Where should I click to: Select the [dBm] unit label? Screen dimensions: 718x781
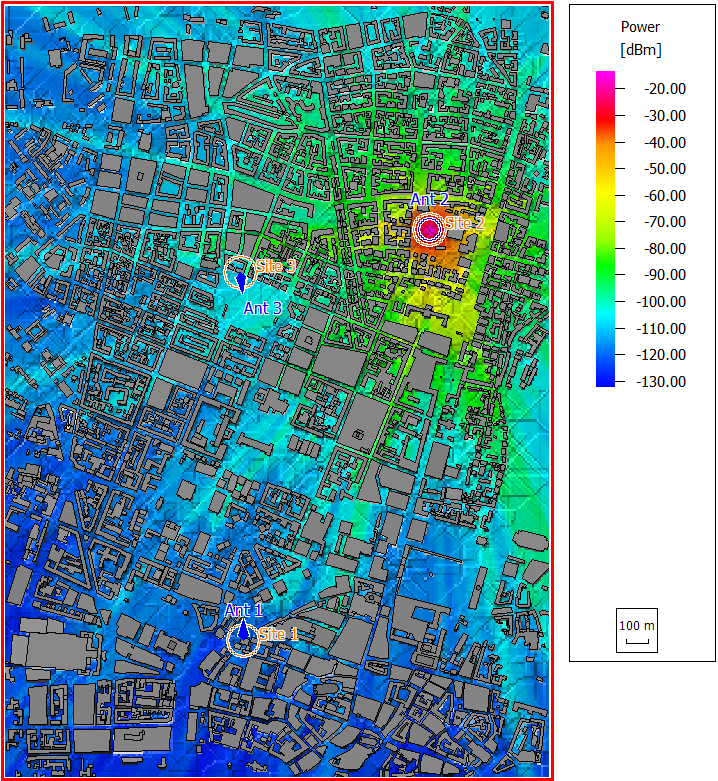(x=640, y=49)
